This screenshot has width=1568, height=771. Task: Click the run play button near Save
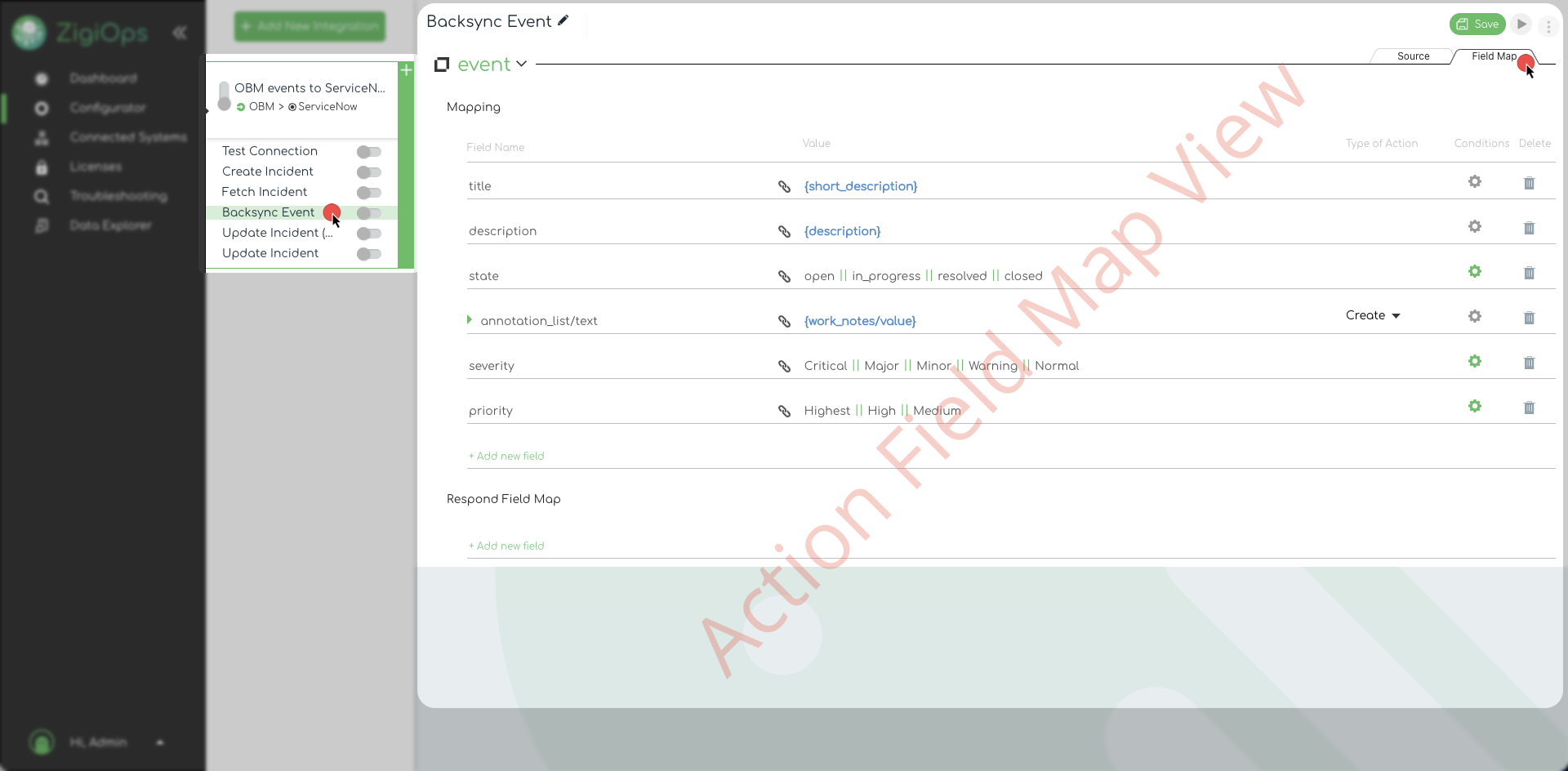(x=1521, y=25)
